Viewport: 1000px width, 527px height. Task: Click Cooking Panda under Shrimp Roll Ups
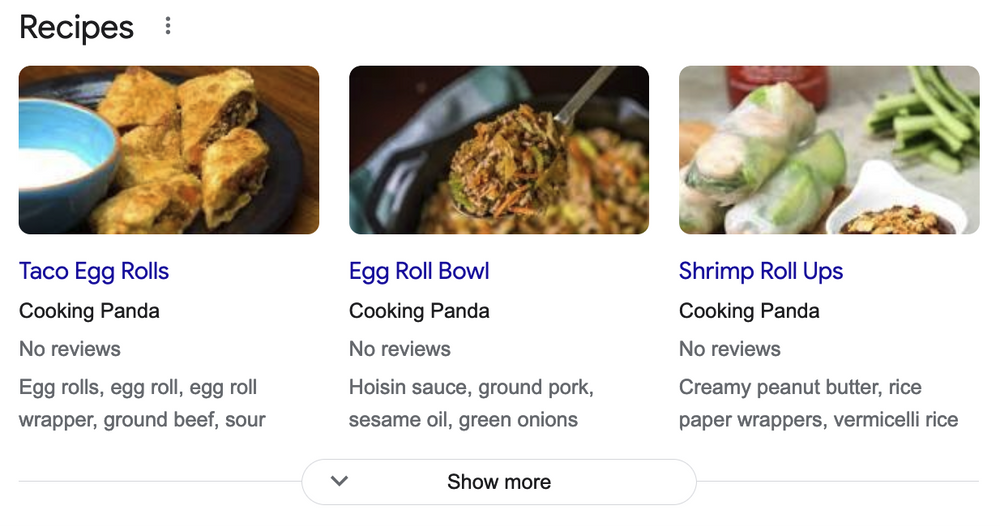[x=749, y=310]
